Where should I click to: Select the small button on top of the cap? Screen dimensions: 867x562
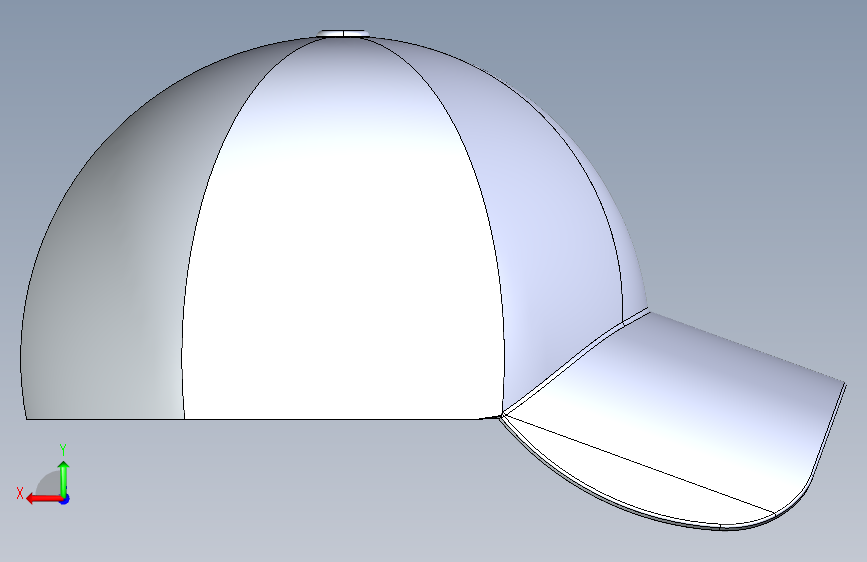[343, 34]
